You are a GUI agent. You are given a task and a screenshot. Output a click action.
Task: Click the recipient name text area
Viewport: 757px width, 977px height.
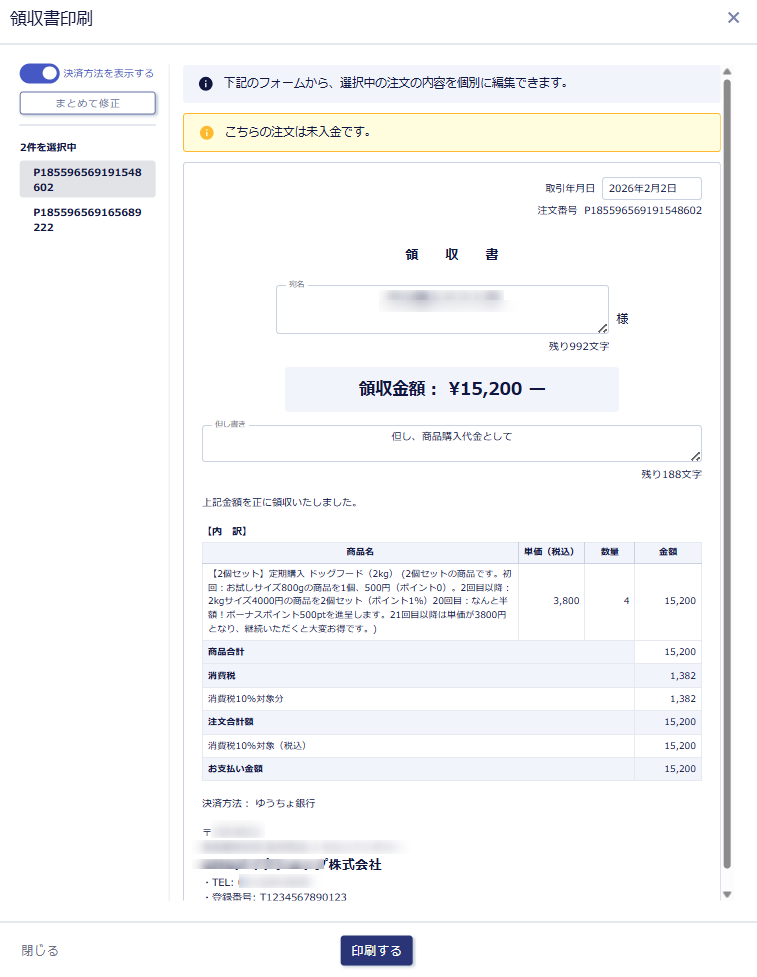[442, 309]
